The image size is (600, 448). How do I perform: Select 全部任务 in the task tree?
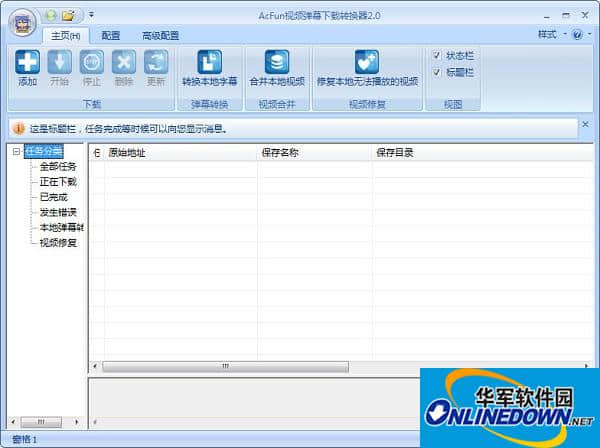58,166
